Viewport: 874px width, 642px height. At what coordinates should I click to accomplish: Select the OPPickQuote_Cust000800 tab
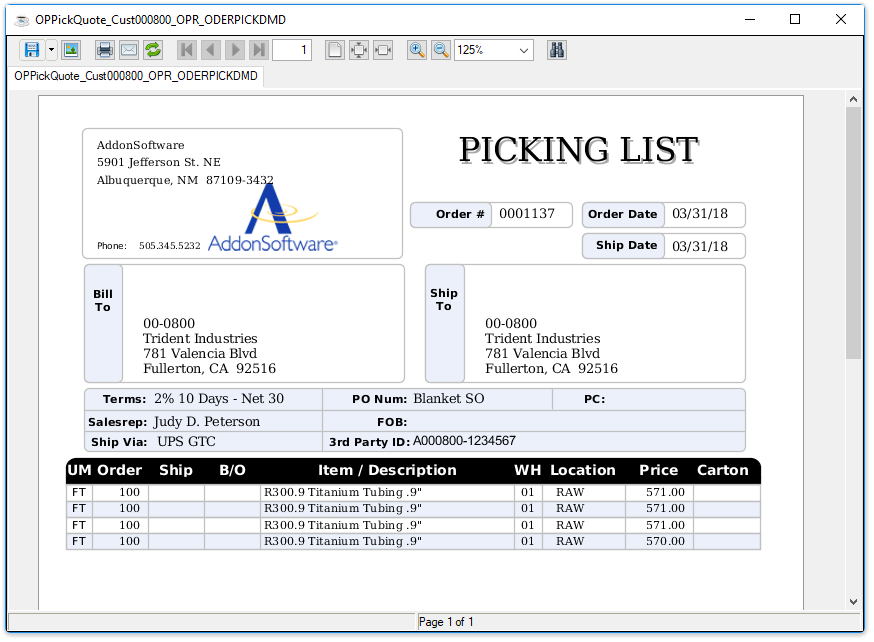pos(136,76)
